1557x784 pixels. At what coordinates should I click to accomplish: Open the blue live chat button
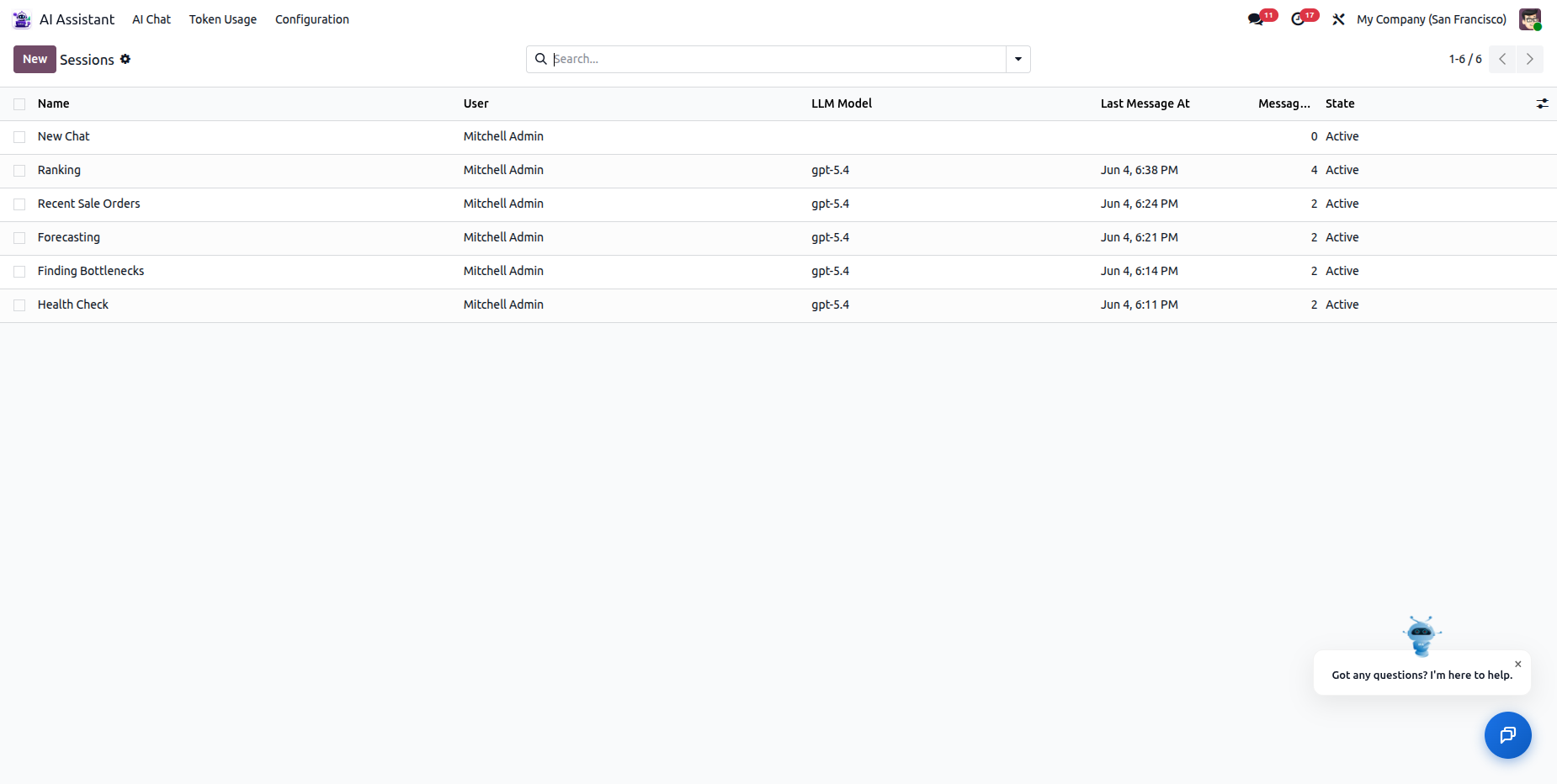pos(1508,735)
